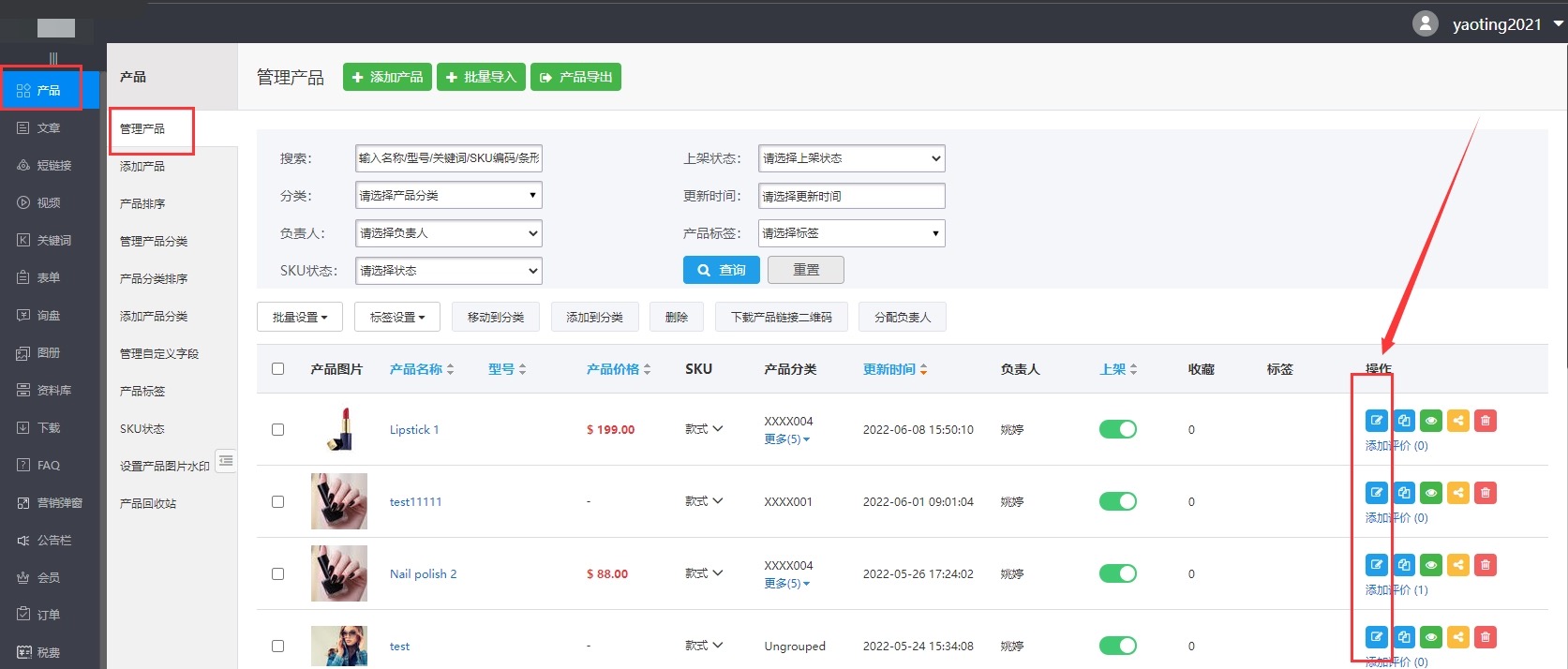Screen dimensions: 1568x669
Task: Click the green 添加产品 button
Action: pyautogui.click(x=387, y=77)
